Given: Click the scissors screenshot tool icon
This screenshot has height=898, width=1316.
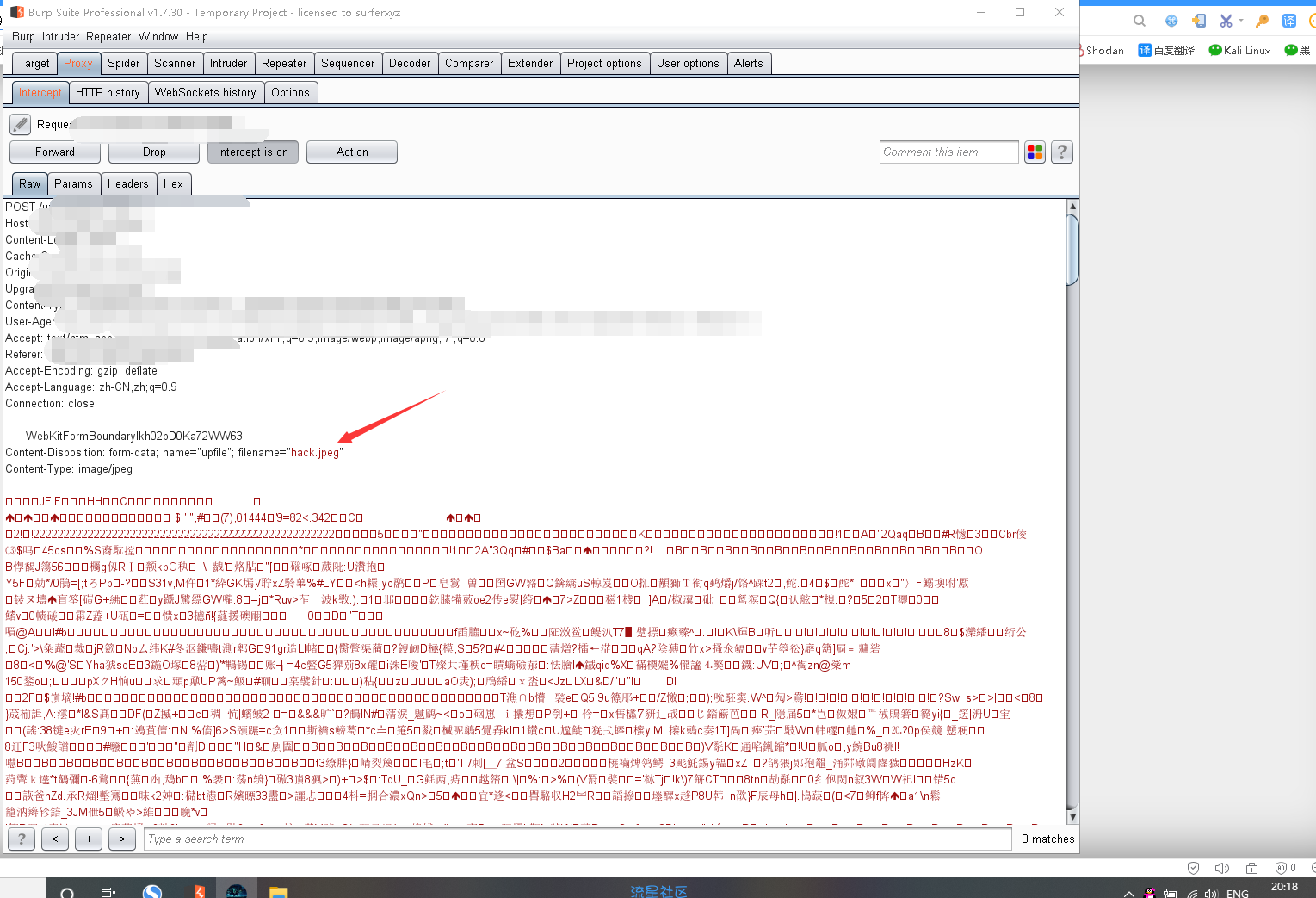Looking at the screenshot, I should pyautogui.click(x=1226, y=21).
